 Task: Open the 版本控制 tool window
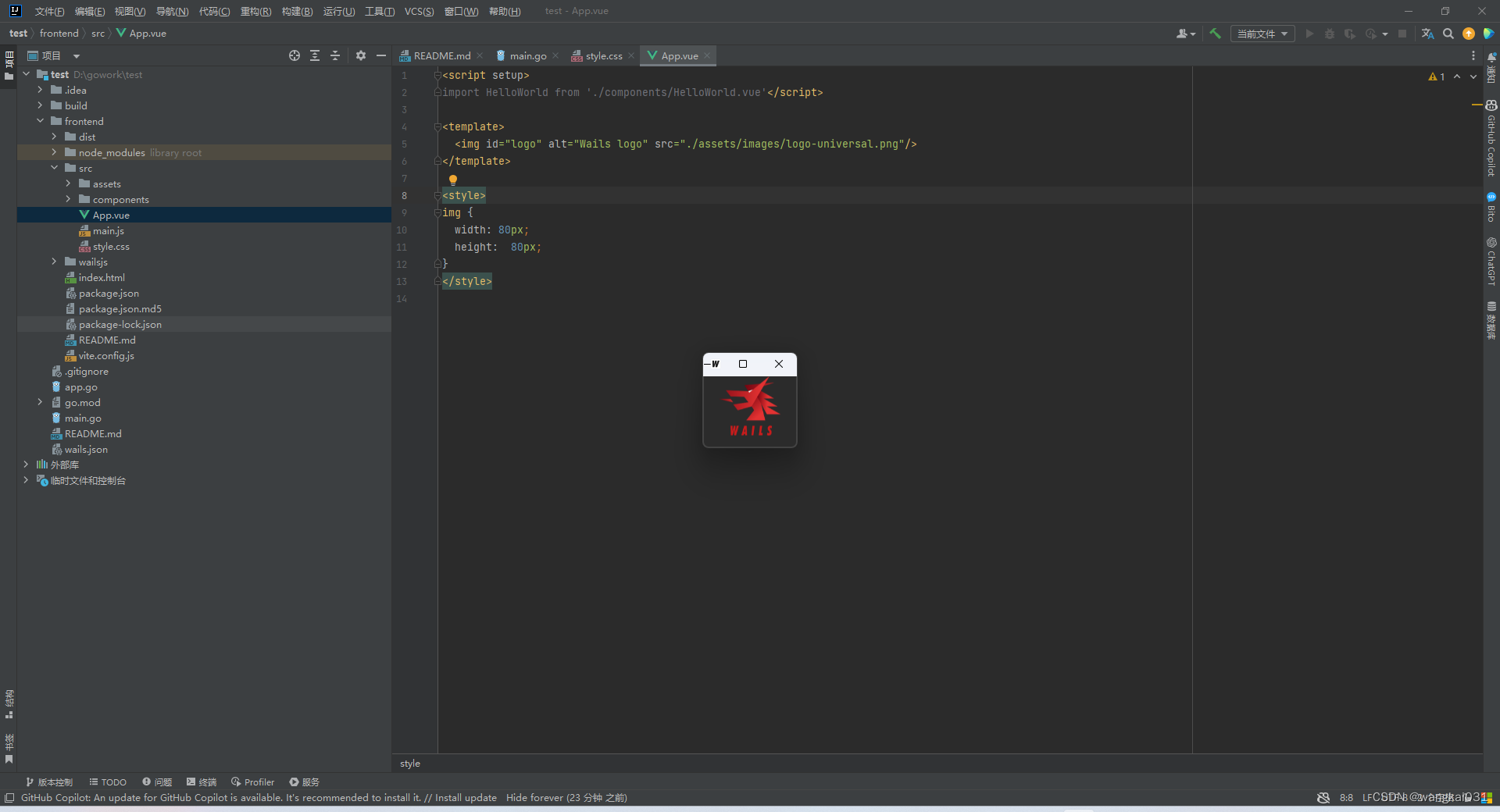49,782
